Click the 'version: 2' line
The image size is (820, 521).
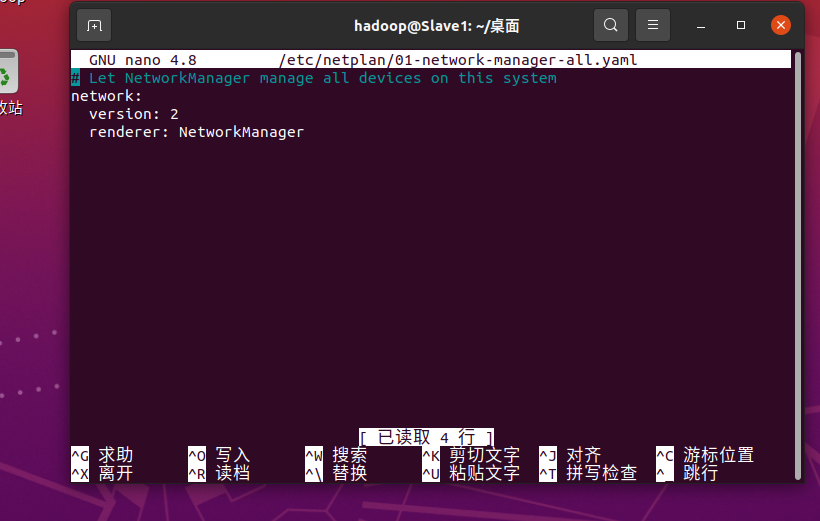(x=133, y=114)
